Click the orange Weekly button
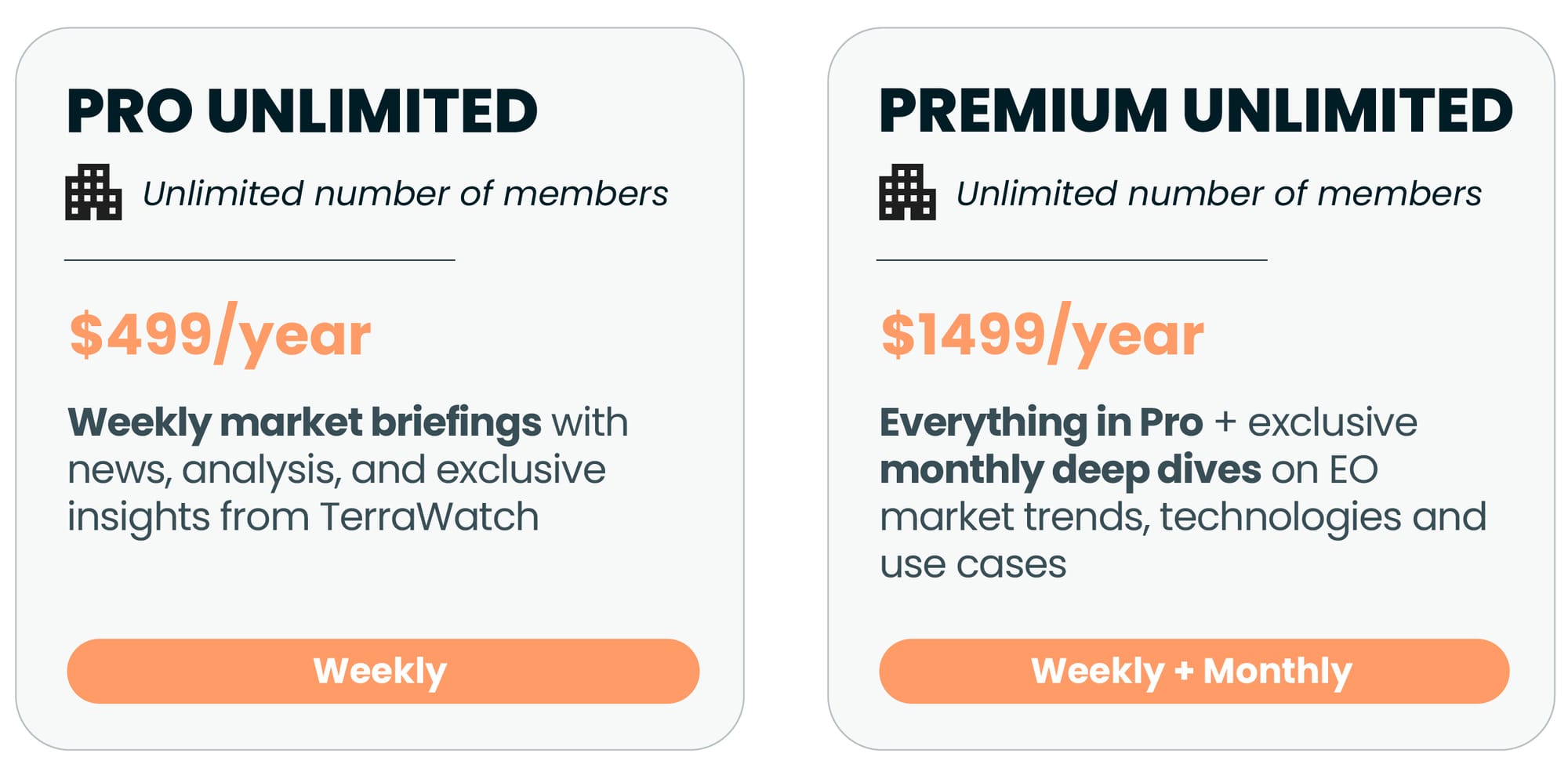This screenshot has height=775, width=1568. (x=383, y=671)
